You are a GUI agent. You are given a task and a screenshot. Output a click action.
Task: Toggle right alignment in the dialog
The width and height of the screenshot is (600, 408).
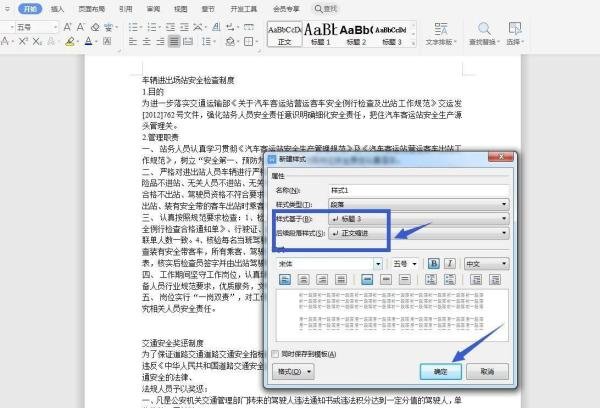click(x=322, y=280)
